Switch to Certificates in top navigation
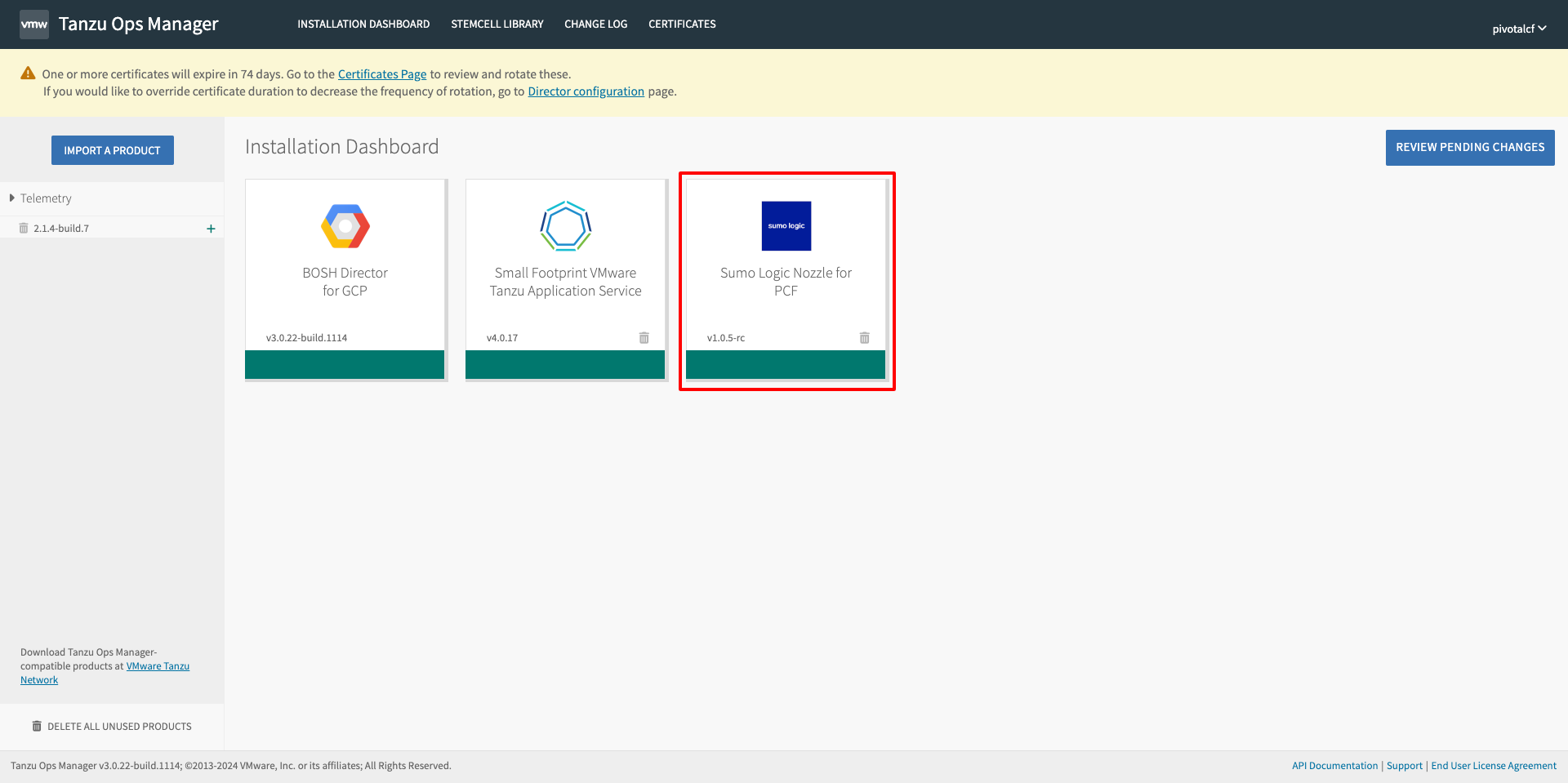The image size is (1568, 783). click(x=682, y=24)
